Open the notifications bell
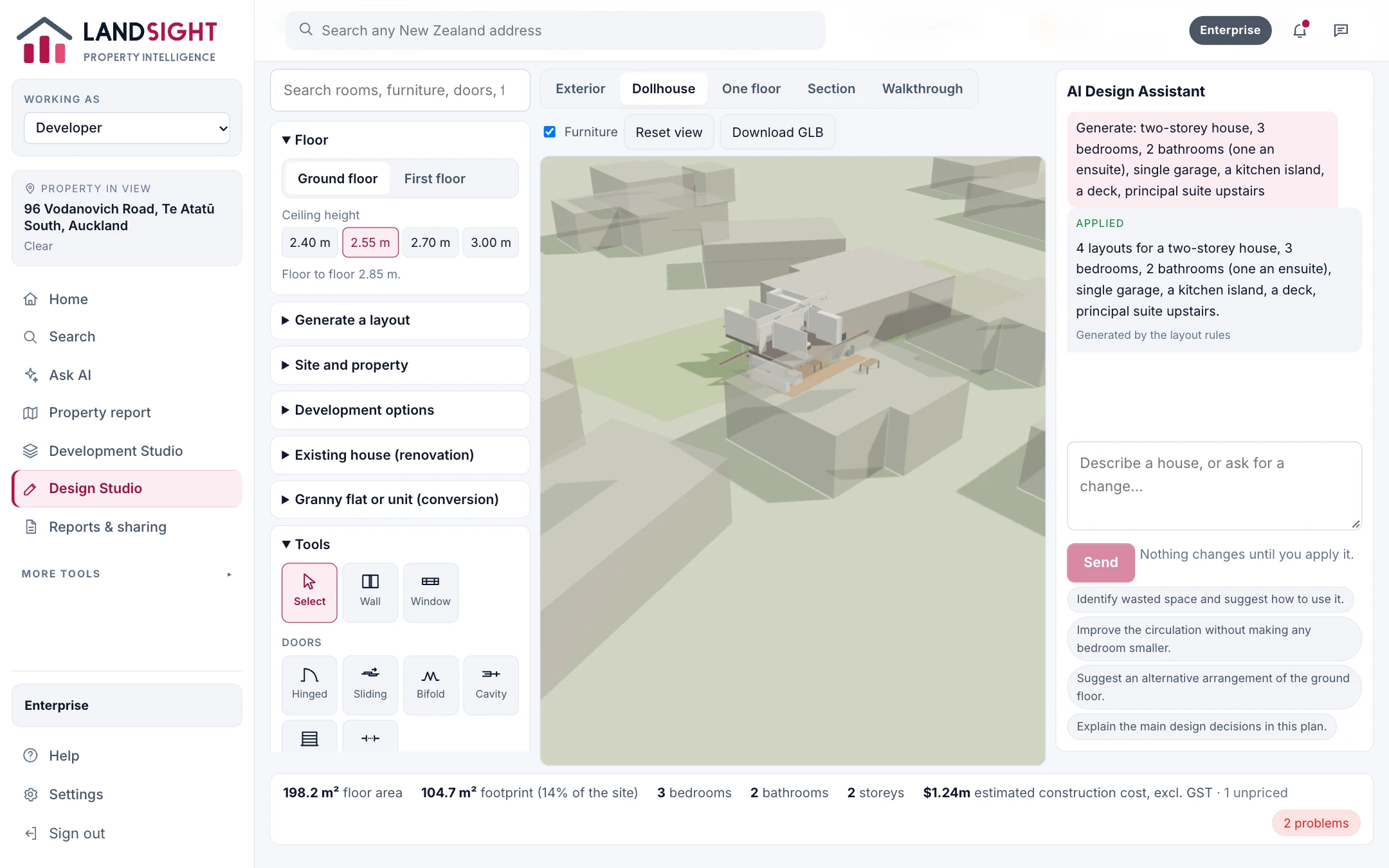Screen dimensions: 1389x868 point(1300,30)
